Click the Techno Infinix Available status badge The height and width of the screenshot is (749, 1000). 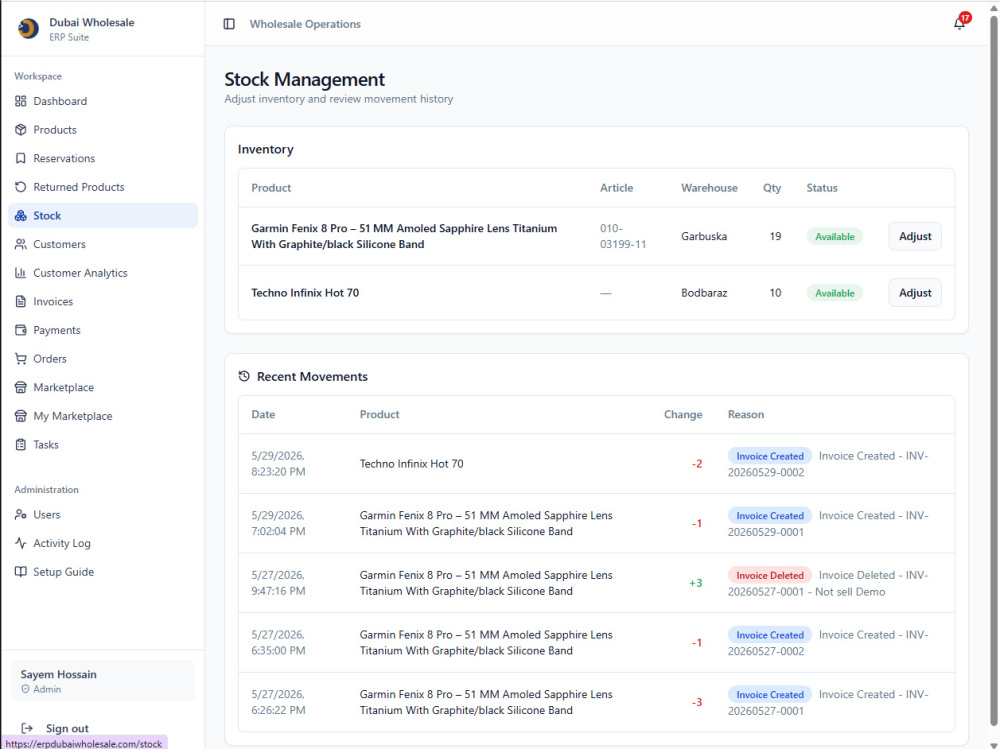[834, 293]
